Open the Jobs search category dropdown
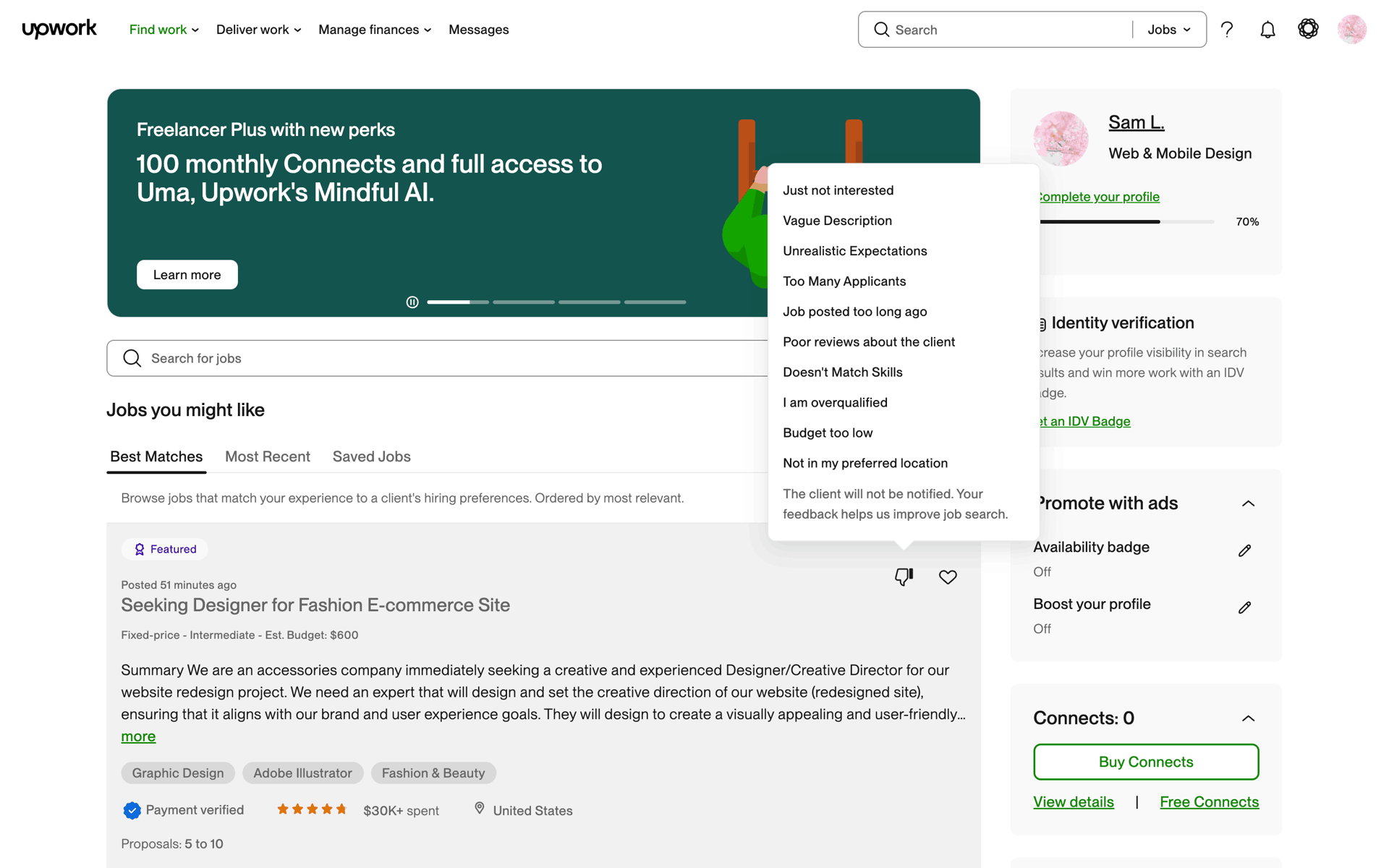Image resolution: width=1389 pixels, height=868 pixels. point(1169,30)
